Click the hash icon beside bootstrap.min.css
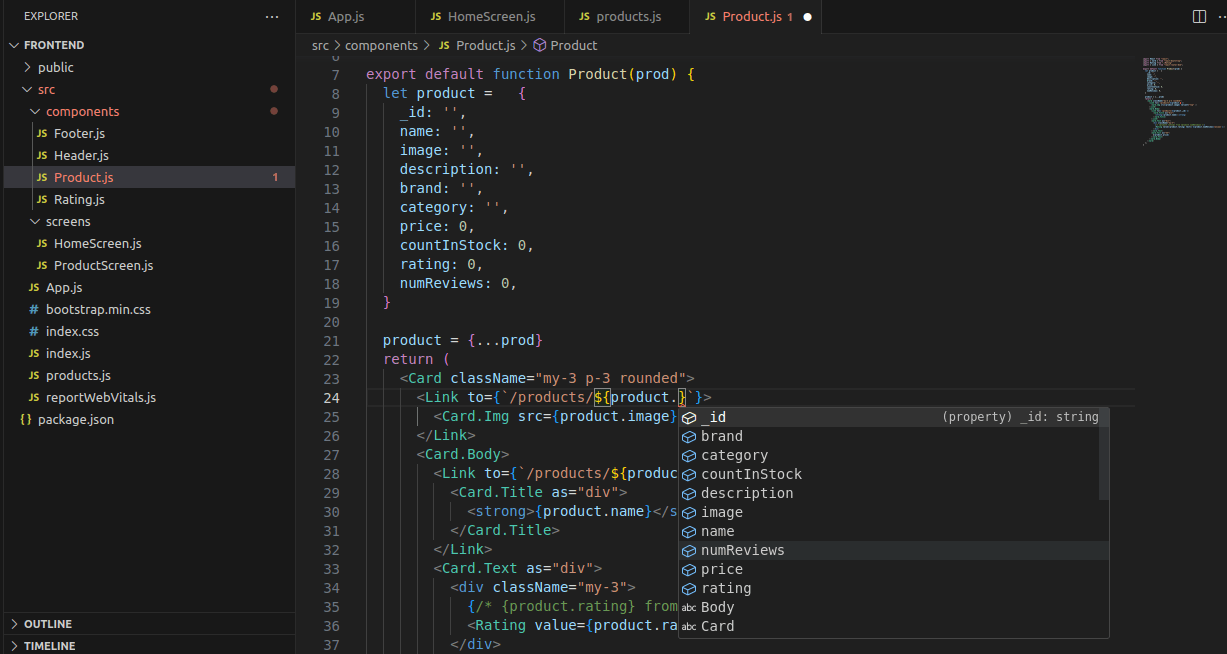 [x=33, y=309]
